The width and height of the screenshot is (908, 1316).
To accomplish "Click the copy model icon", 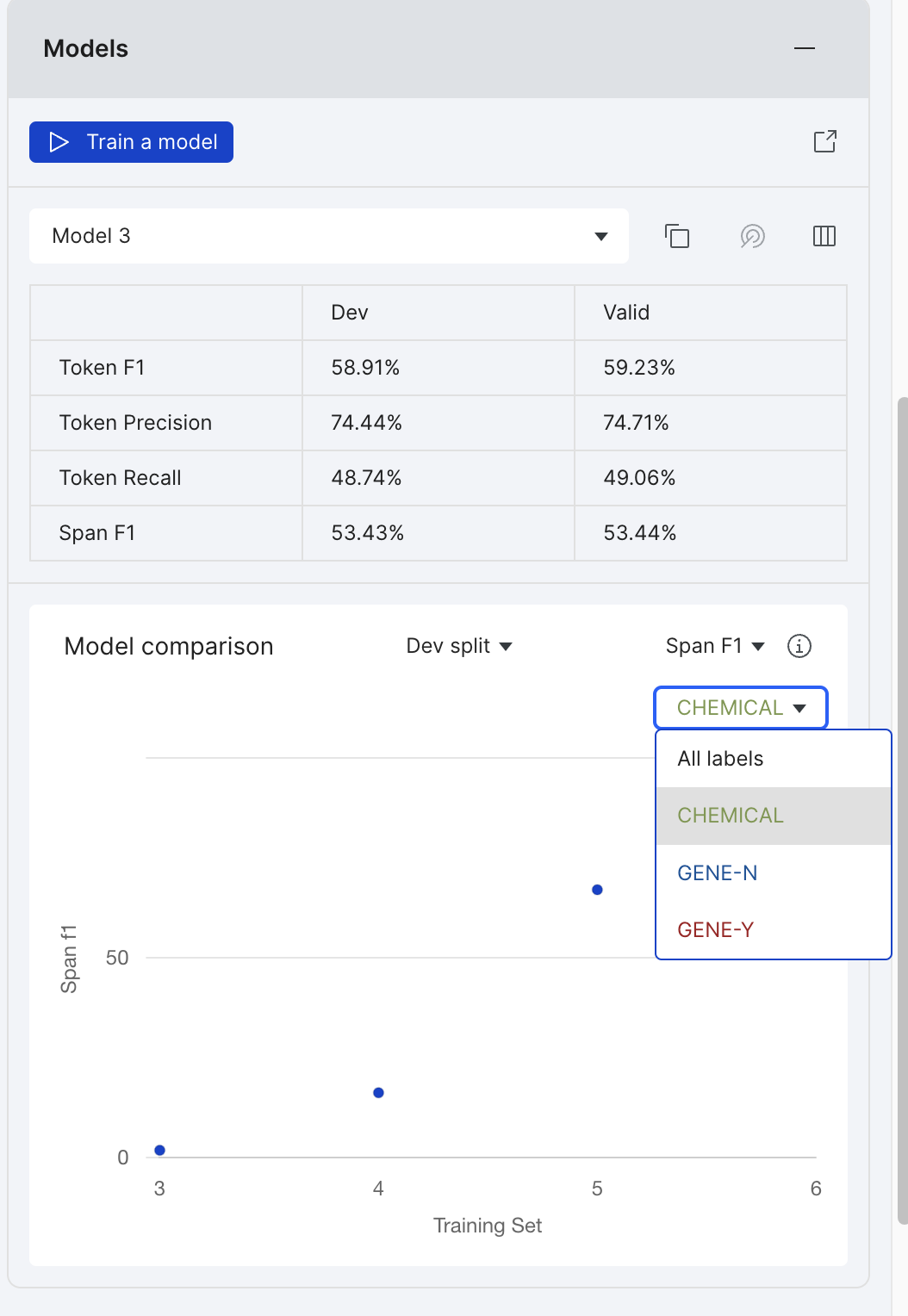I will point(677,236).
